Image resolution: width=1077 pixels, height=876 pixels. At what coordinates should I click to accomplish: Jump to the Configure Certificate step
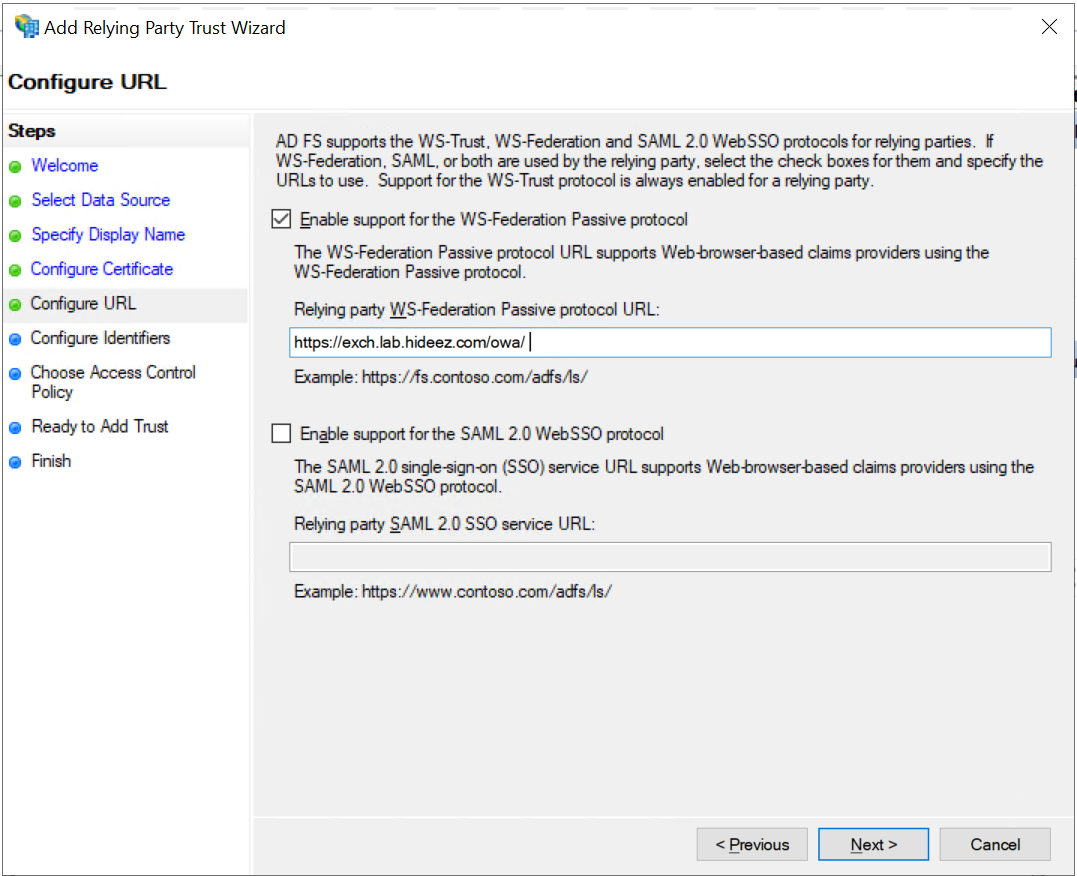(101, 269)
